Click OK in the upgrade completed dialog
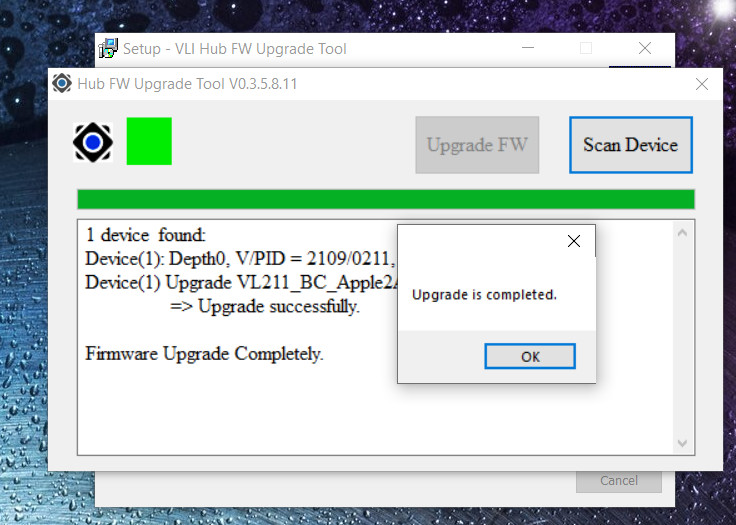The image size is (736, 525). [x=530, y=356]
